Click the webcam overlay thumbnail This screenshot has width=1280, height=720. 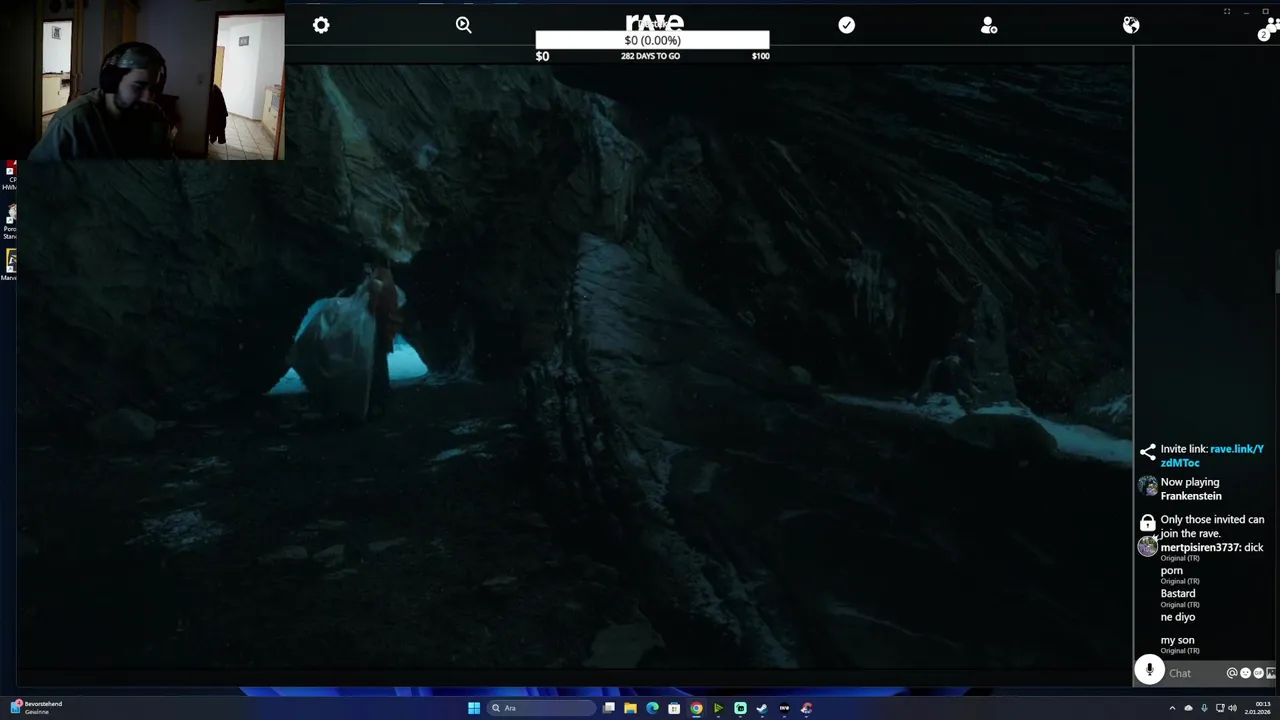(142, 80)
